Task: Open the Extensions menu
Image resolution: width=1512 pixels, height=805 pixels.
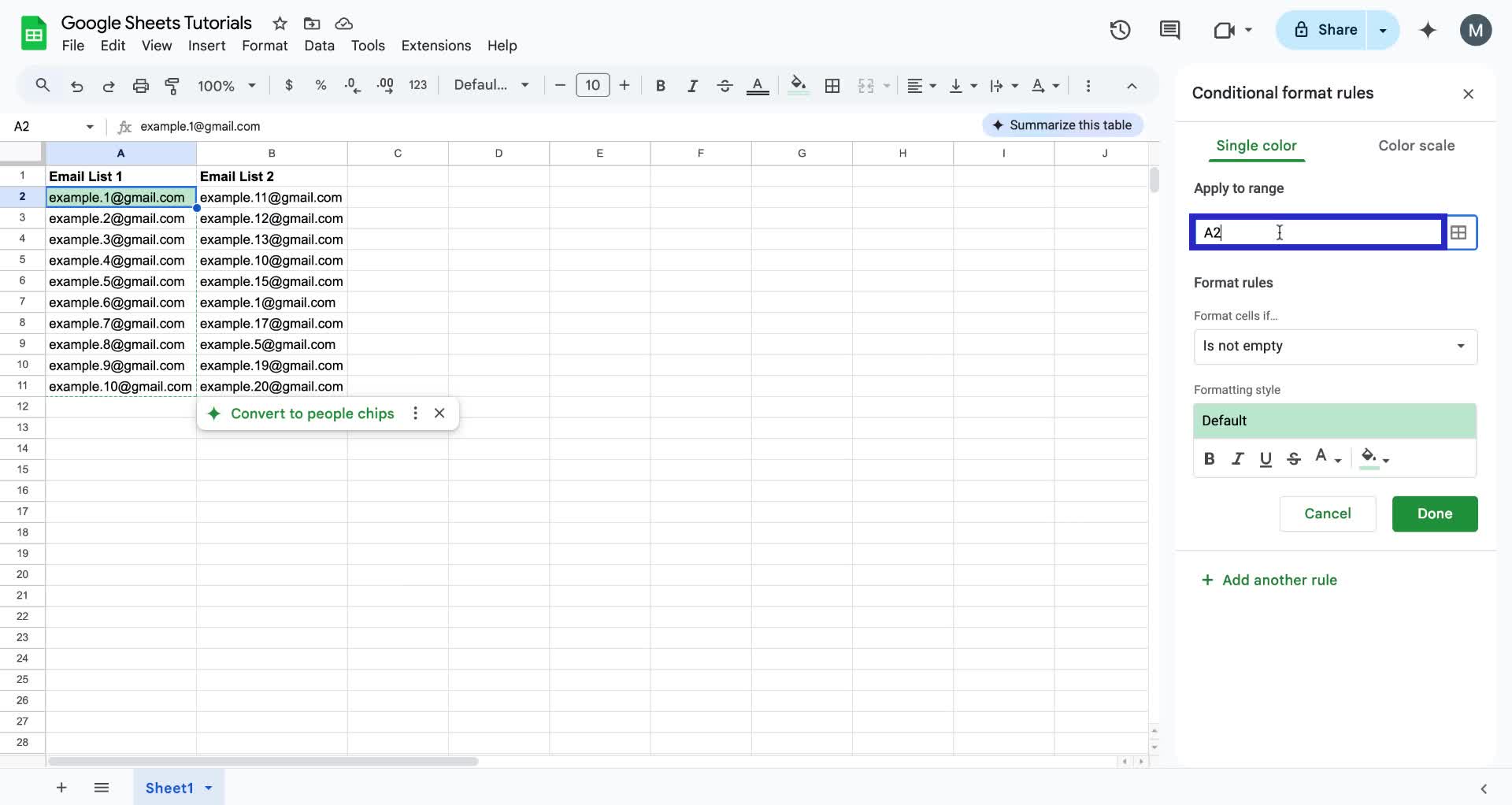Action: (435, 46)
